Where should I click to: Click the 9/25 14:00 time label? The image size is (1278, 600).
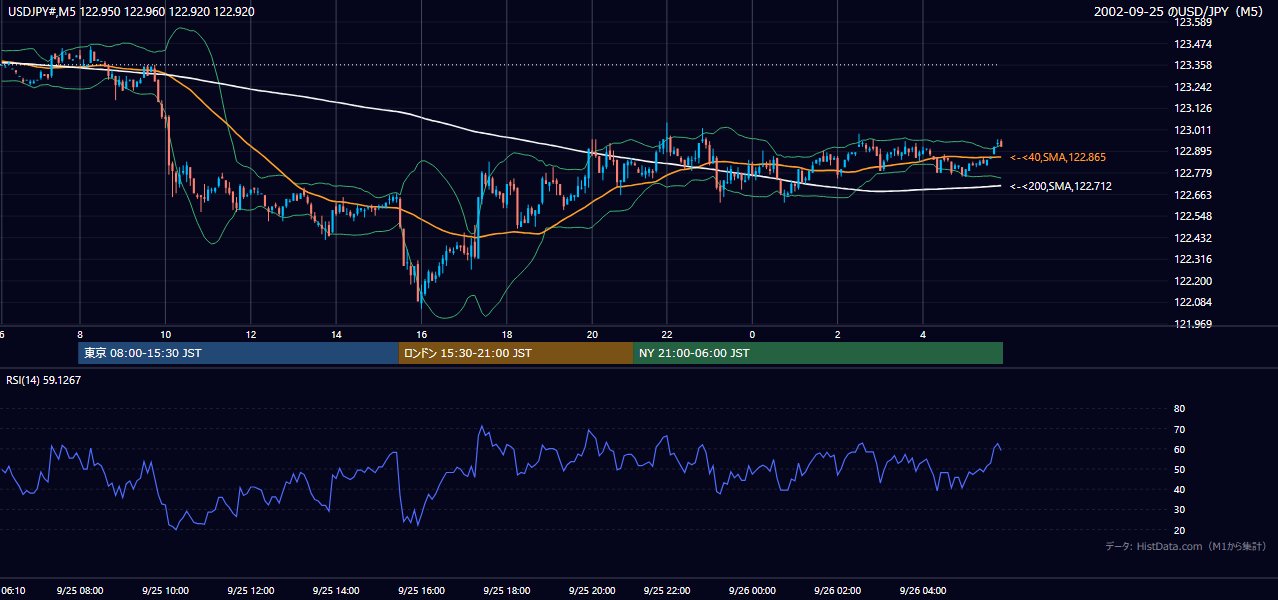[x=336, y=590]
